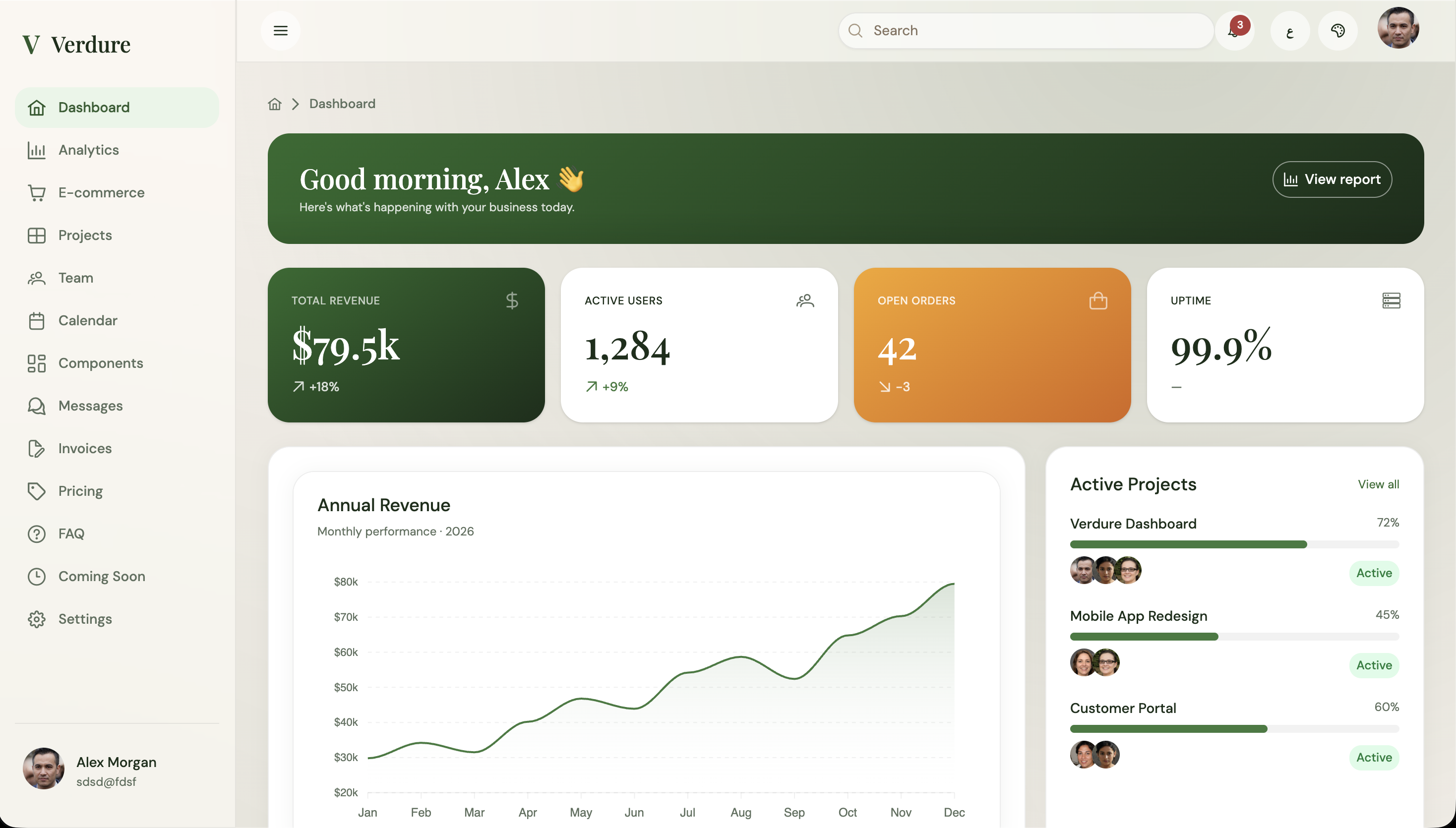Click the Active badge for Verdure Dashboard
1456x828 pixels.
click(1374, 573)
